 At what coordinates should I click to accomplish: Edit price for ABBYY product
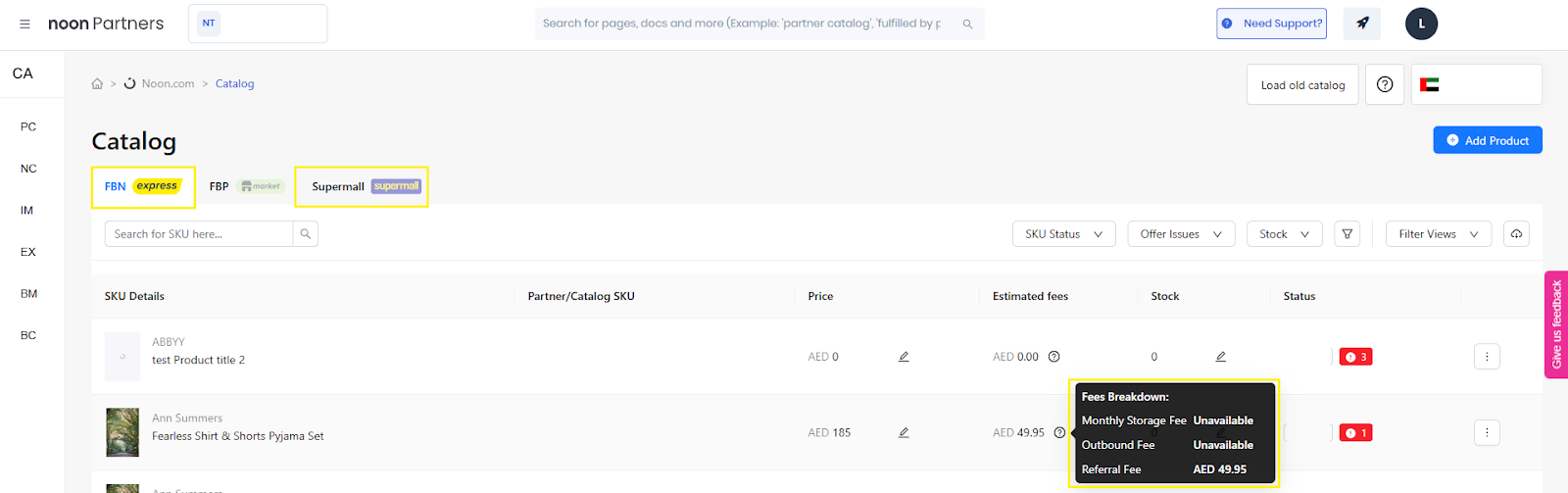904,357
